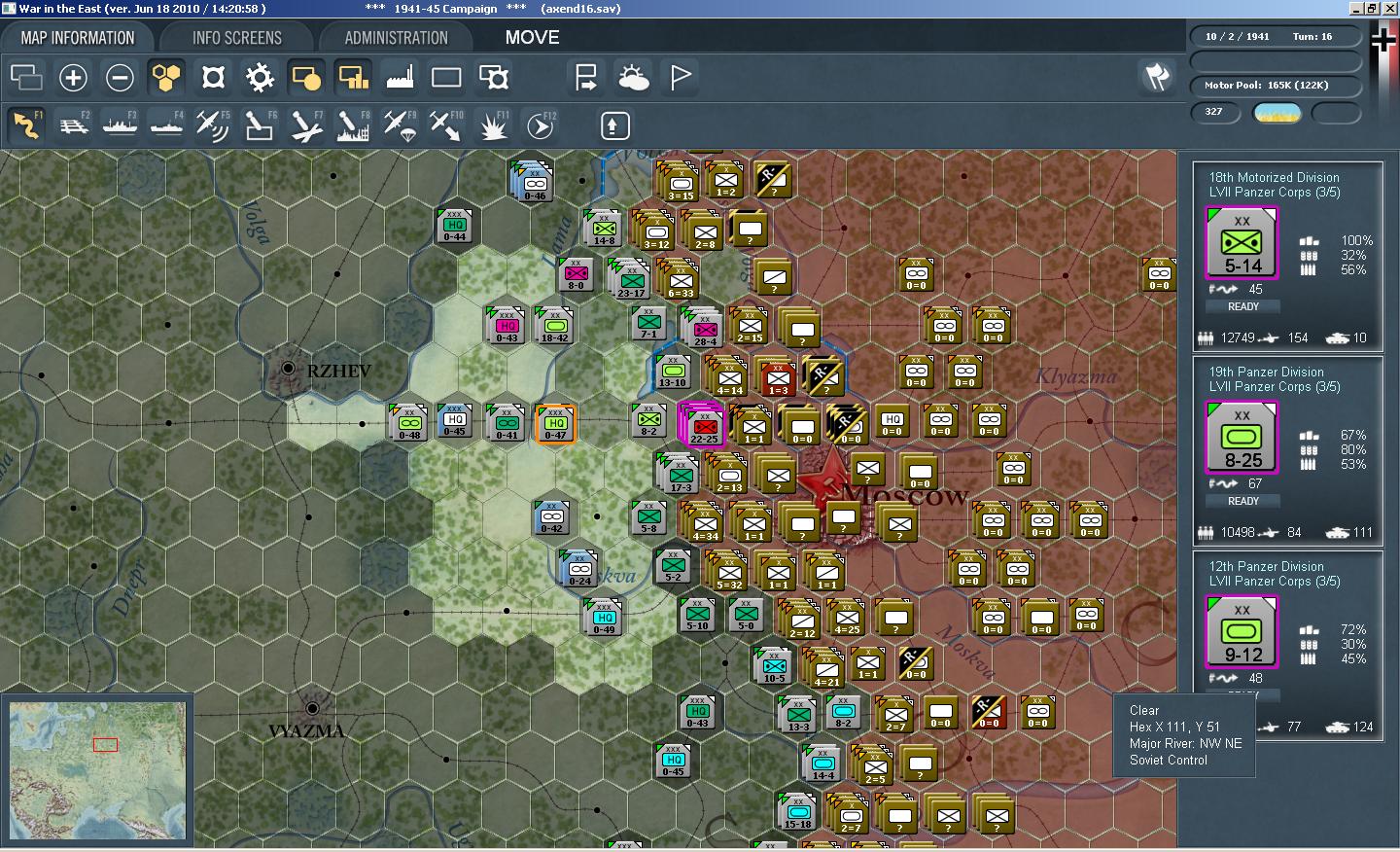Click the square bracket-corner map icon
Screen dimensions: 1400x852
[x=213, y=77]
